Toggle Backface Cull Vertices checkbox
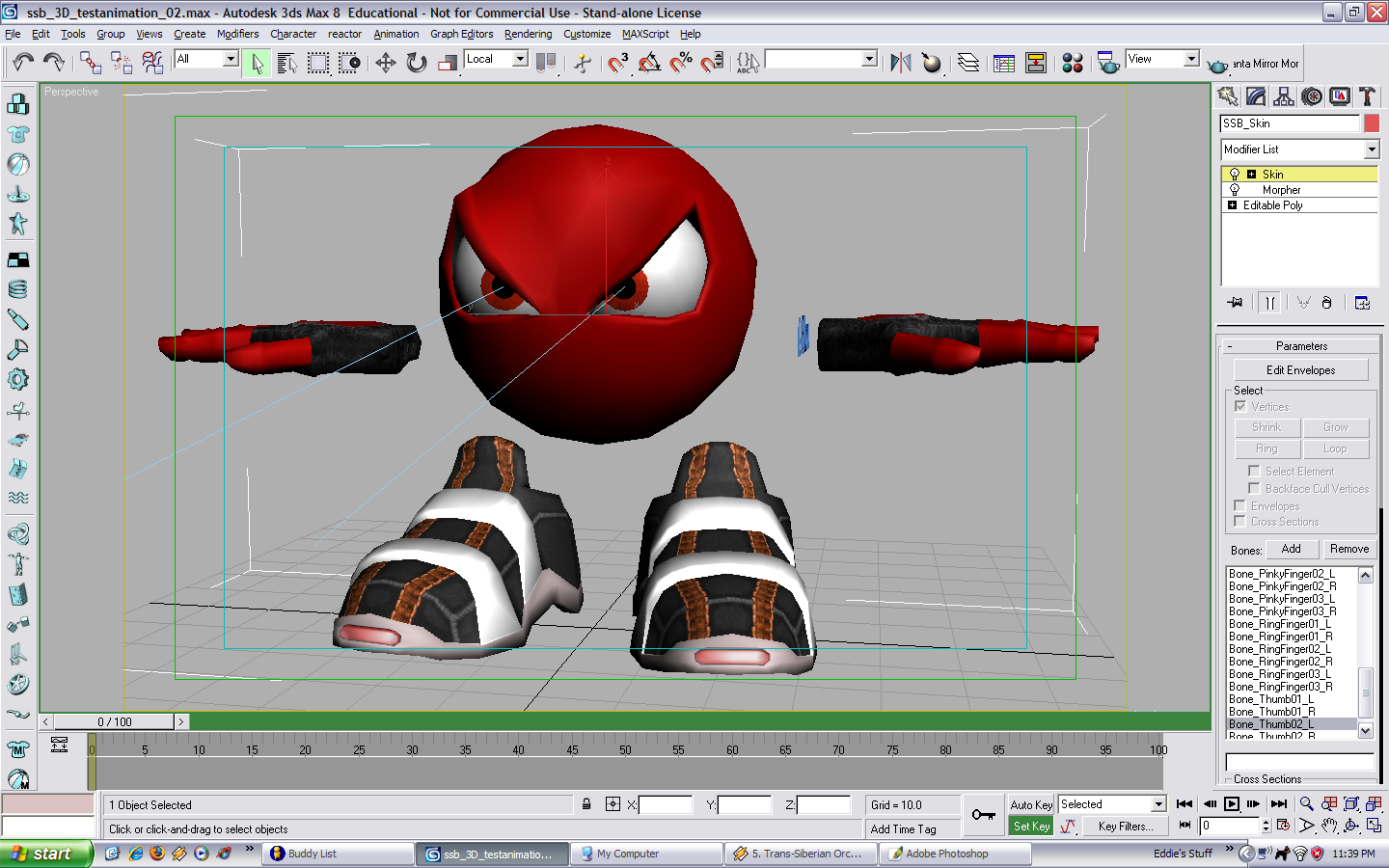The height and width of the screenshot is (868, 1389). point(1254,488)
